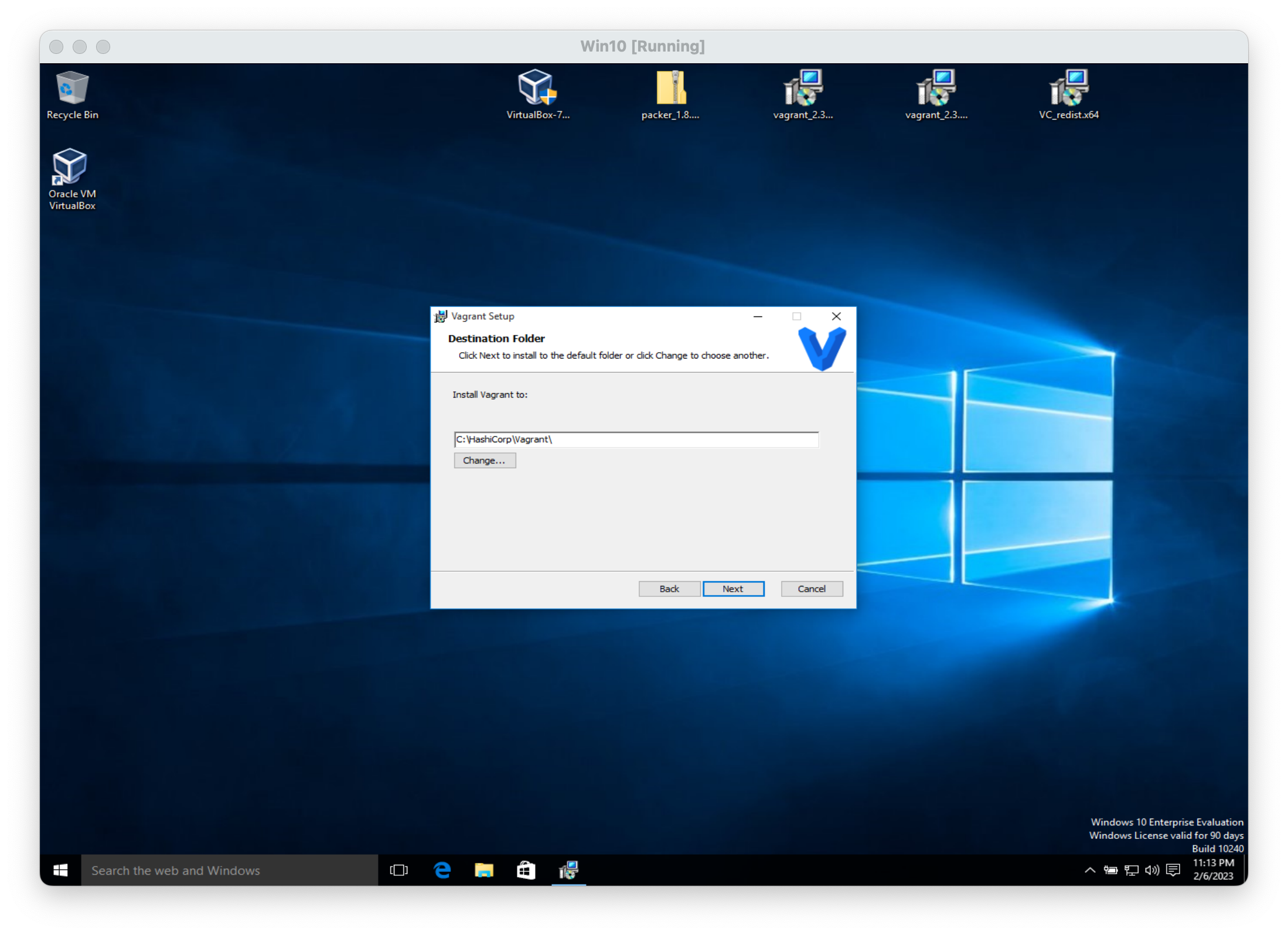Open the Recycle Bin desktop icon
The height and width of the screenshot is (935, 1288).
[x=72, y=94]
